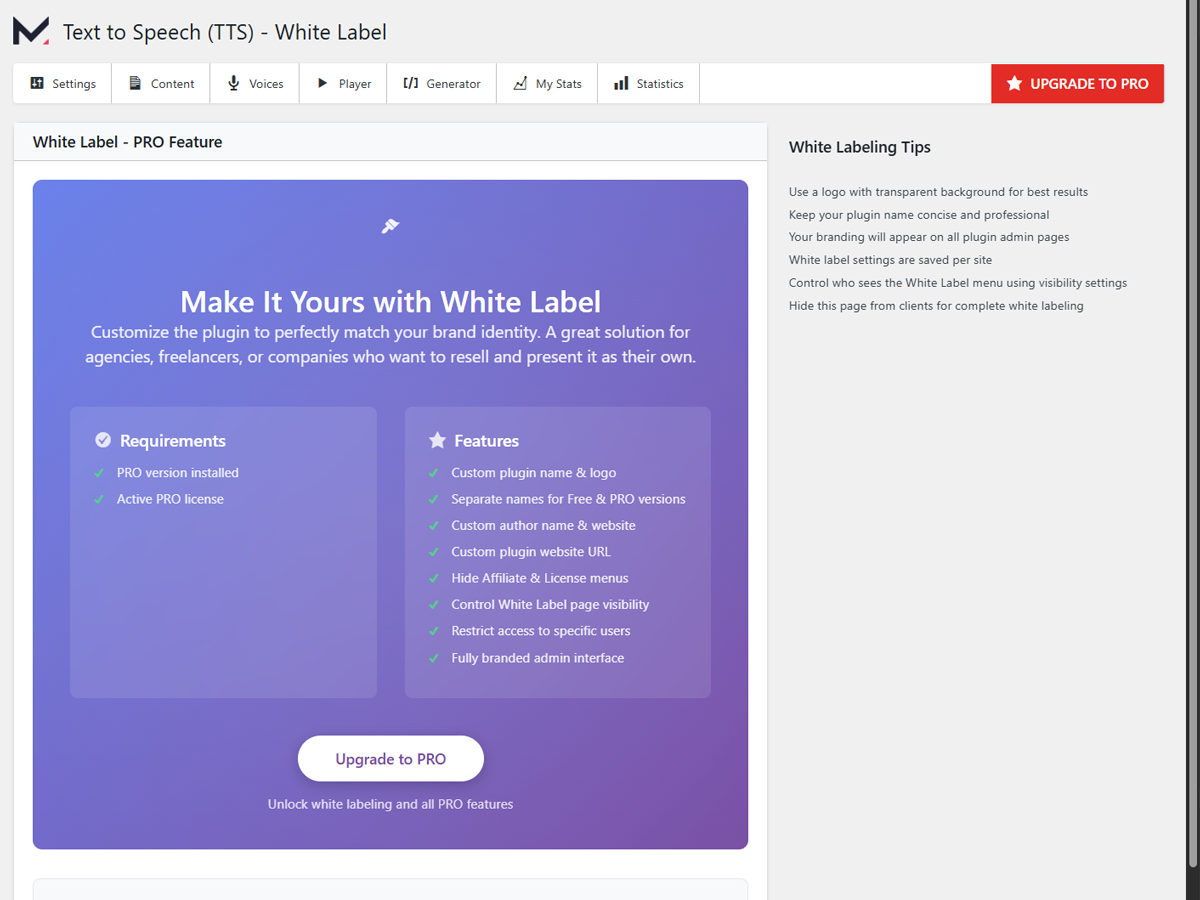Click the Statistics bar chart icon
The image size is (1200, 900).
tap(621, 83)
